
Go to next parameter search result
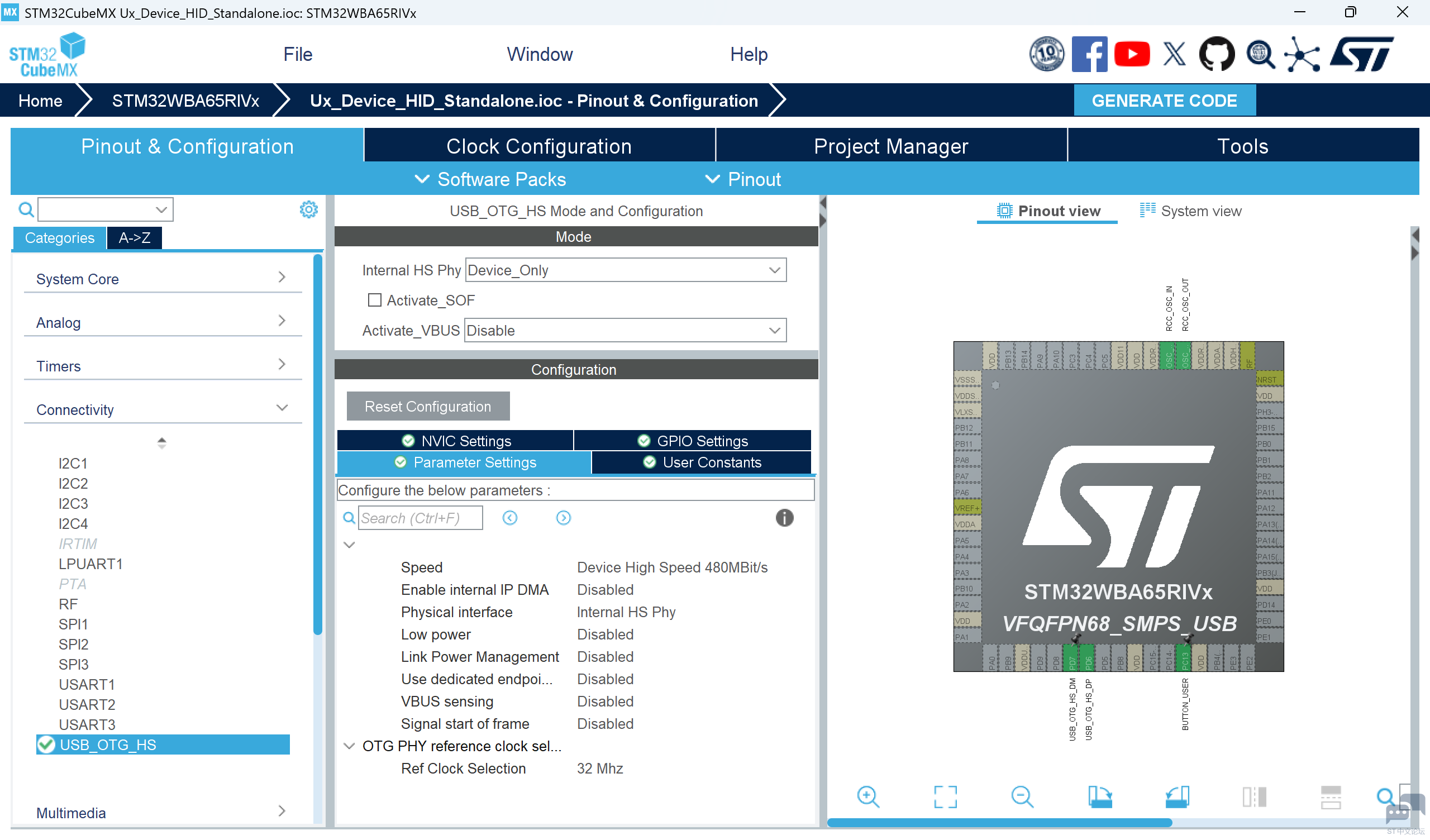(564, 518)
